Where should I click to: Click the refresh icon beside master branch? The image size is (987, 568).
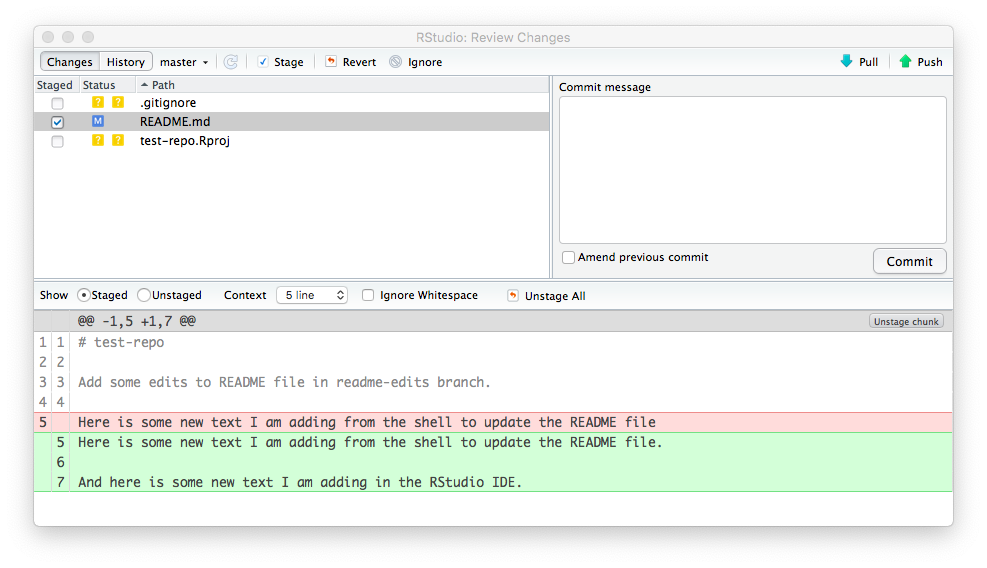pyautogui.click(x=231, y=62)
